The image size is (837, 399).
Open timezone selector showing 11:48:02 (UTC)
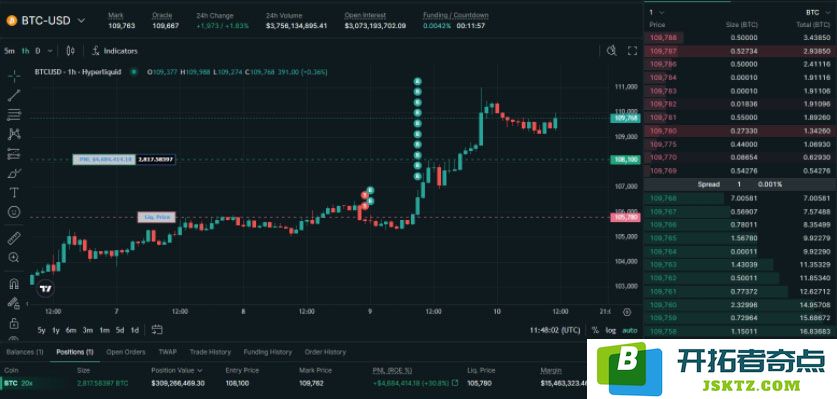(x=555, y=330)
